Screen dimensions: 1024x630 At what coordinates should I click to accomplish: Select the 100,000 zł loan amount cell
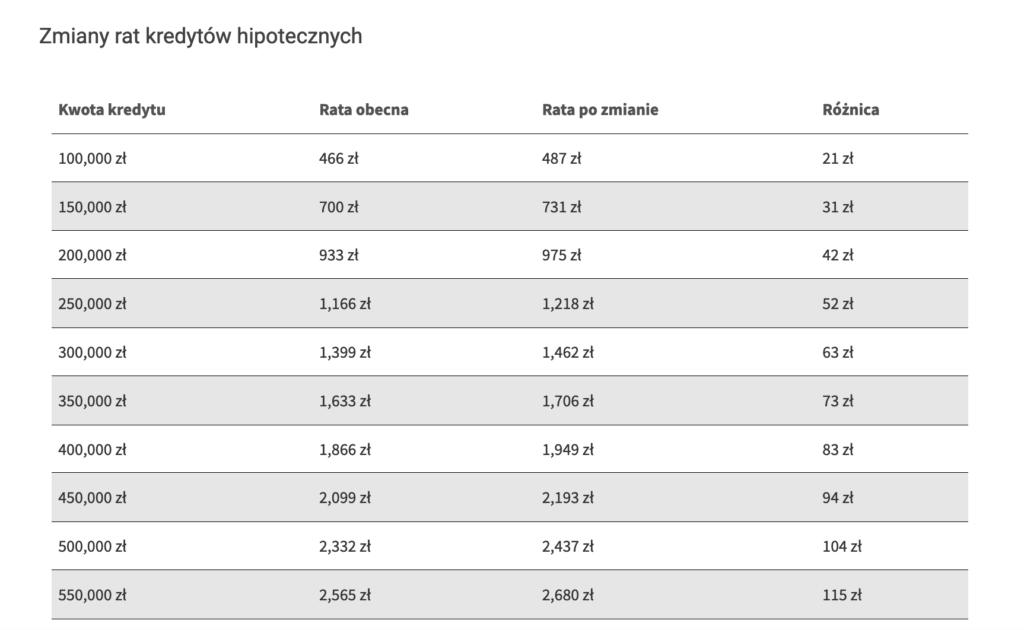92,159
